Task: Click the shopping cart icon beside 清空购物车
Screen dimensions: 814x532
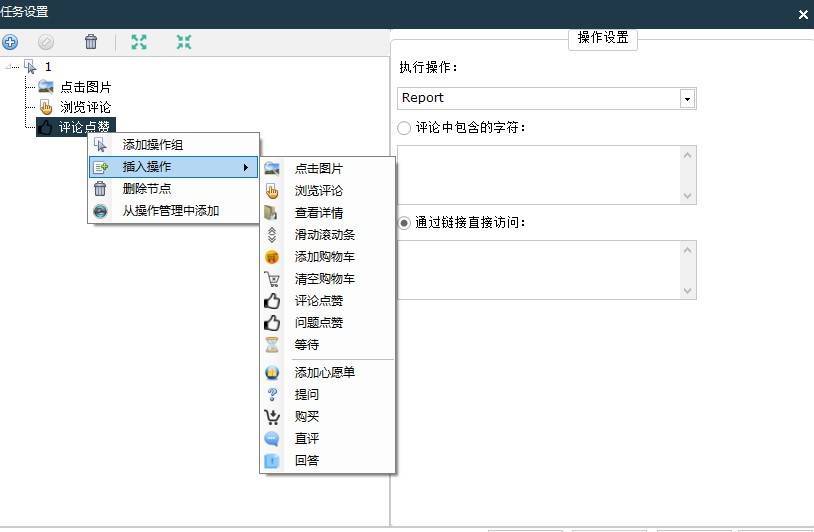Action: click(272, 279)
